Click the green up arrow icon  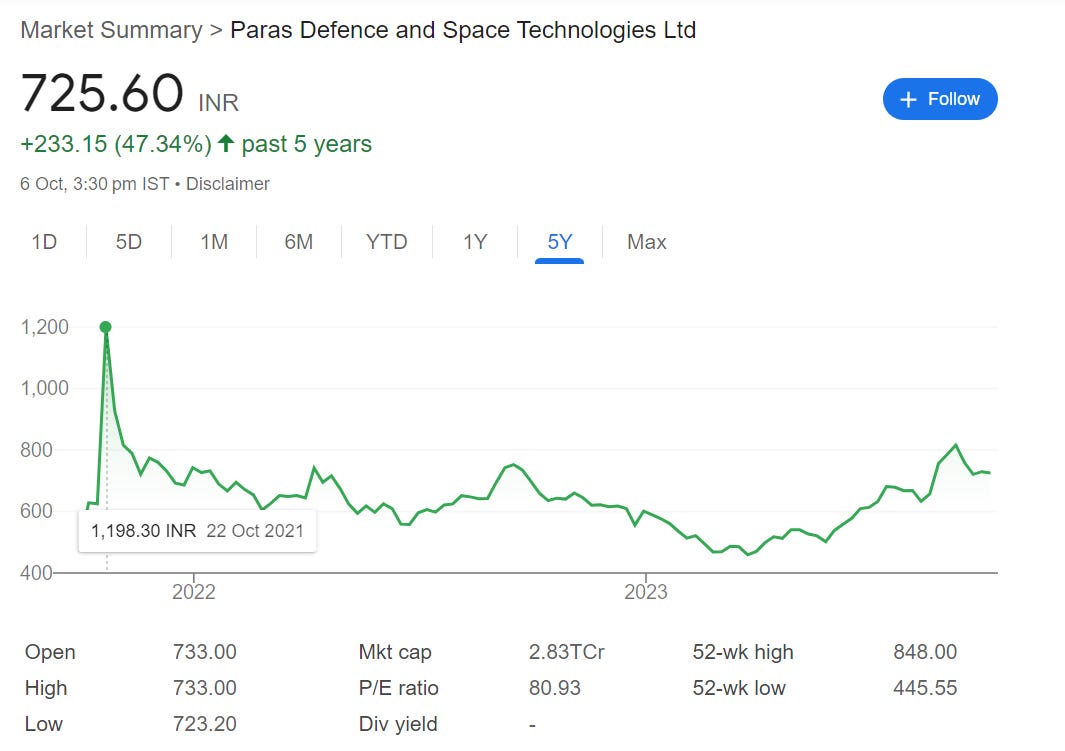tap(226, 143)
